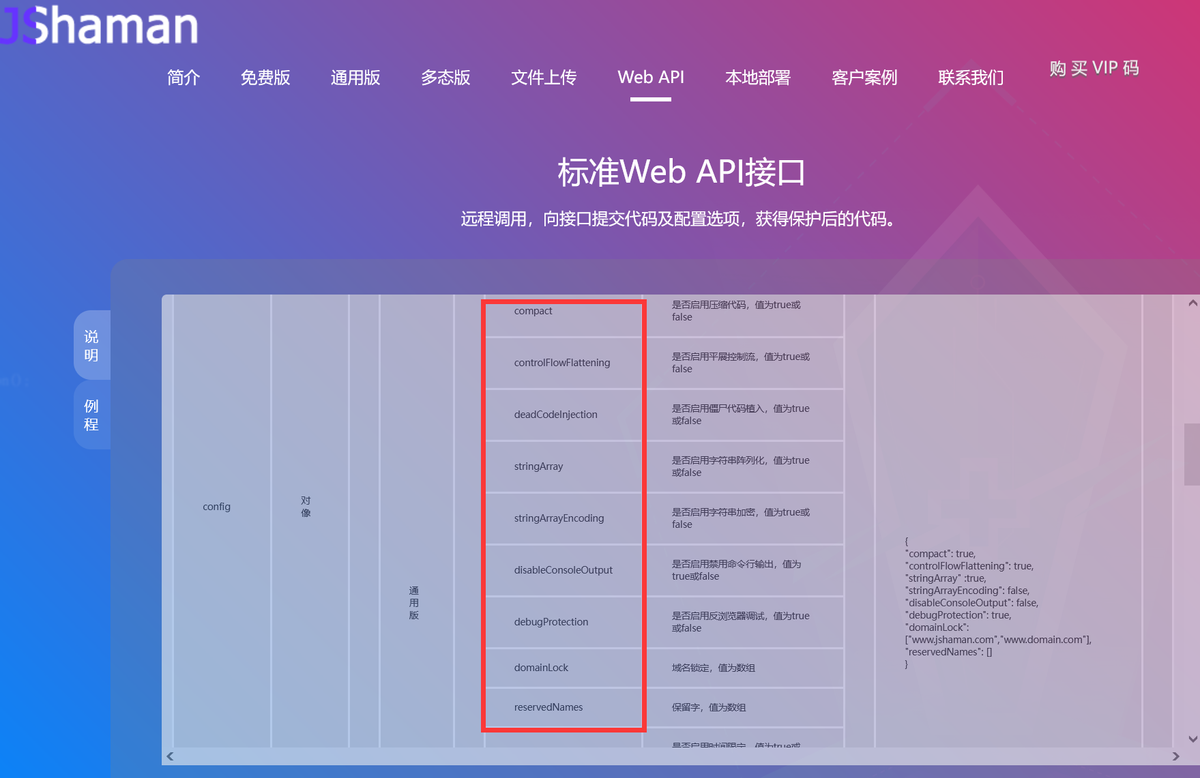Open the 免费版 navigation item
Image resolution: width=1200 pixels, height=778 pixels.
(x=265, y=77)
